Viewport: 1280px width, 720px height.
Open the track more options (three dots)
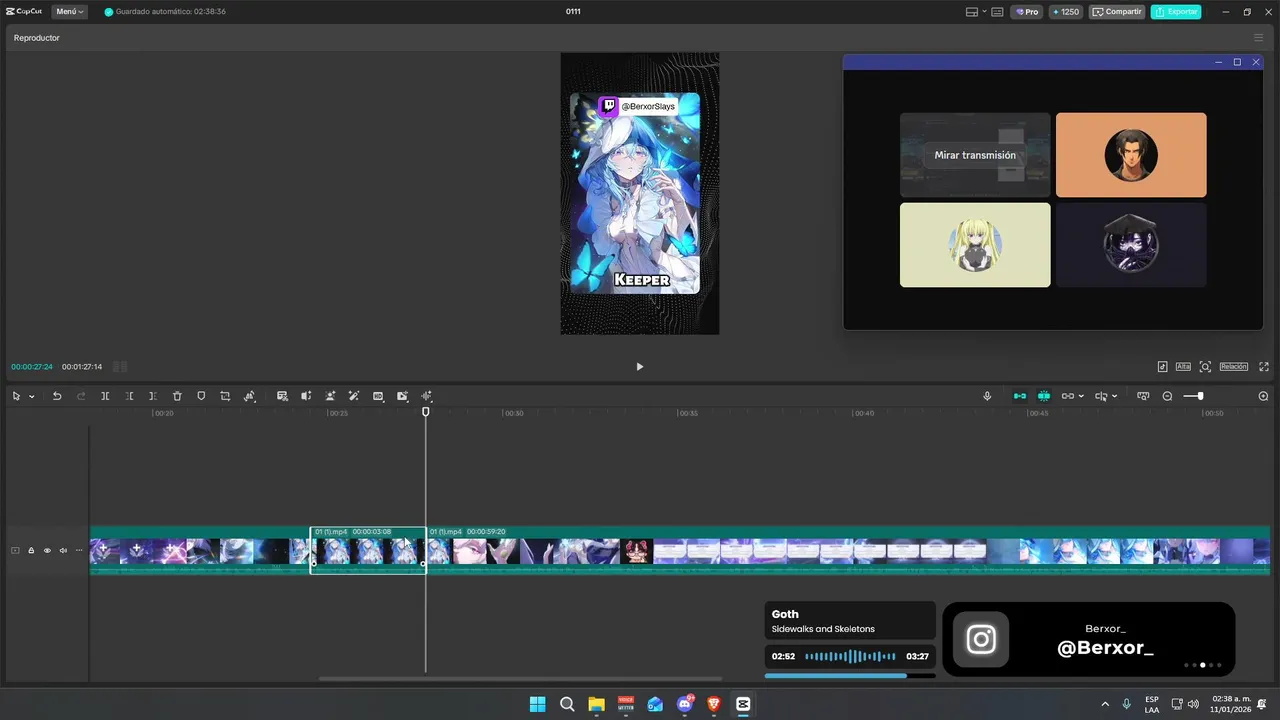[x=79, y=550]
